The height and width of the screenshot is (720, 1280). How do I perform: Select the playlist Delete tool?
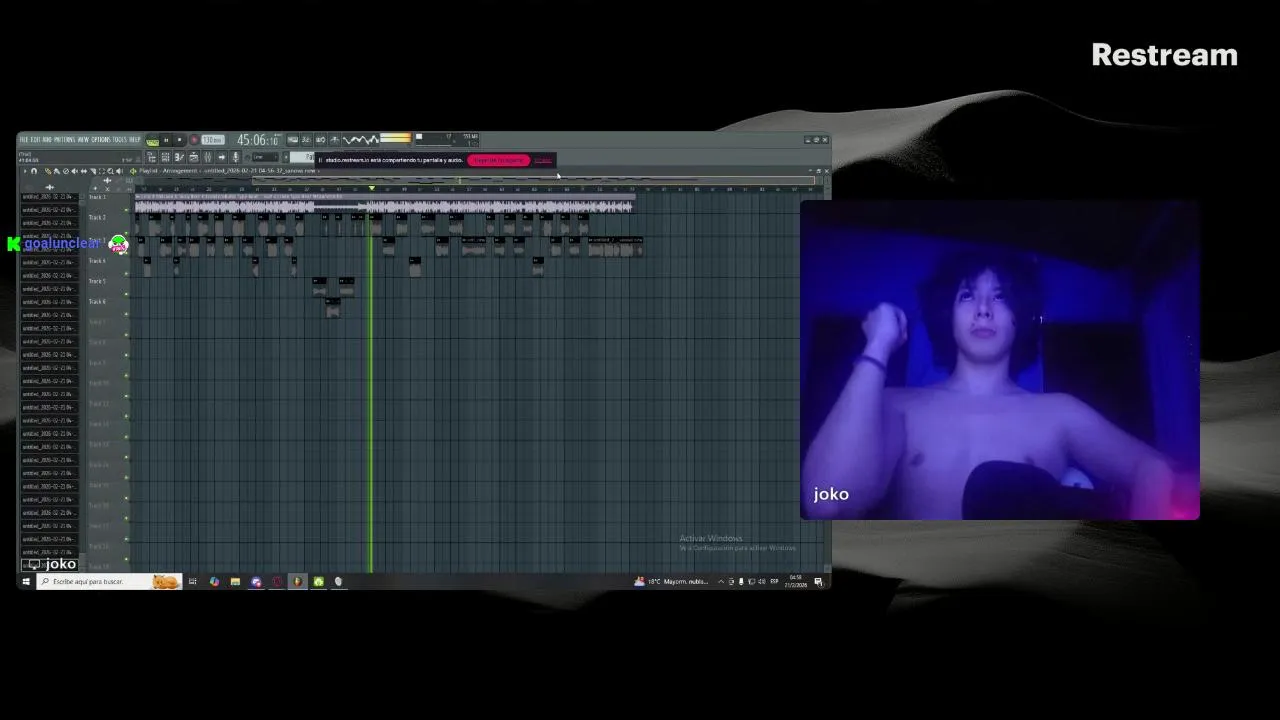(66, 171)
